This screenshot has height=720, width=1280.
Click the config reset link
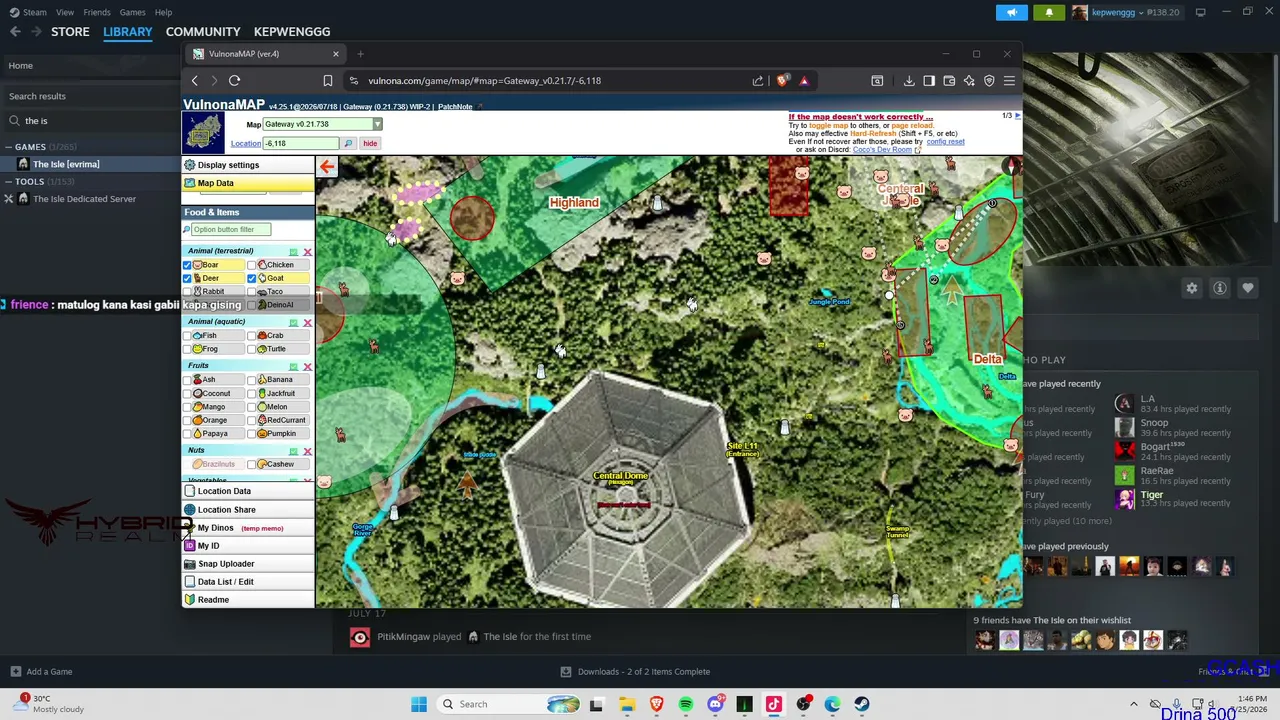[x=945, y=142]
